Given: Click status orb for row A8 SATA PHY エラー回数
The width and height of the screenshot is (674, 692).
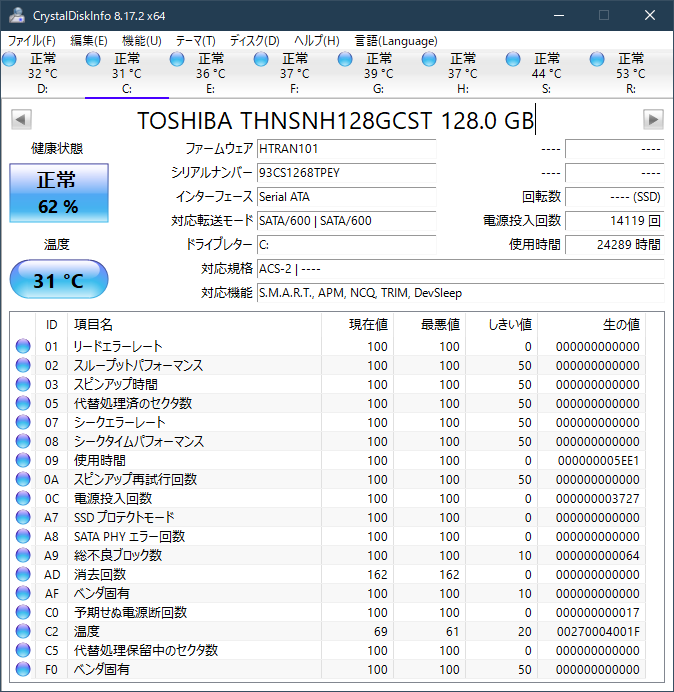Looking at the screenshot, I should (23, 536).
